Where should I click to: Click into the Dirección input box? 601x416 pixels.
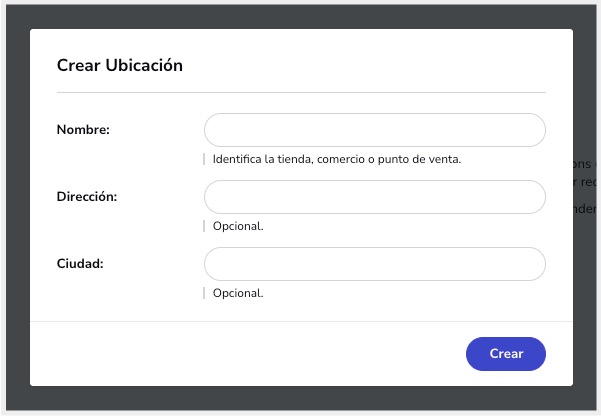pos(374,197)
